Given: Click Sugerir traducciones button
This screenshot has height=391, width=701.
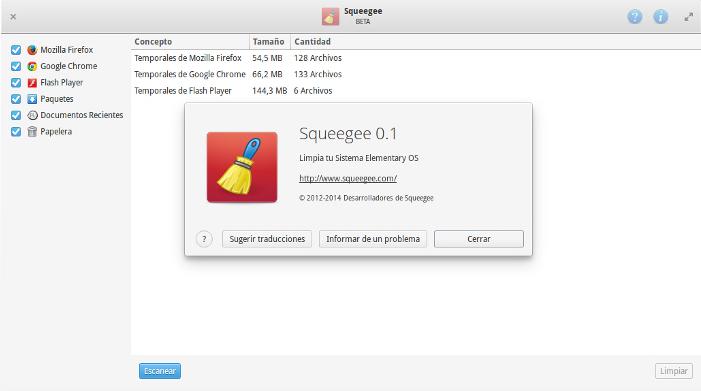Looking at the screenshot, I should (267, 239).
